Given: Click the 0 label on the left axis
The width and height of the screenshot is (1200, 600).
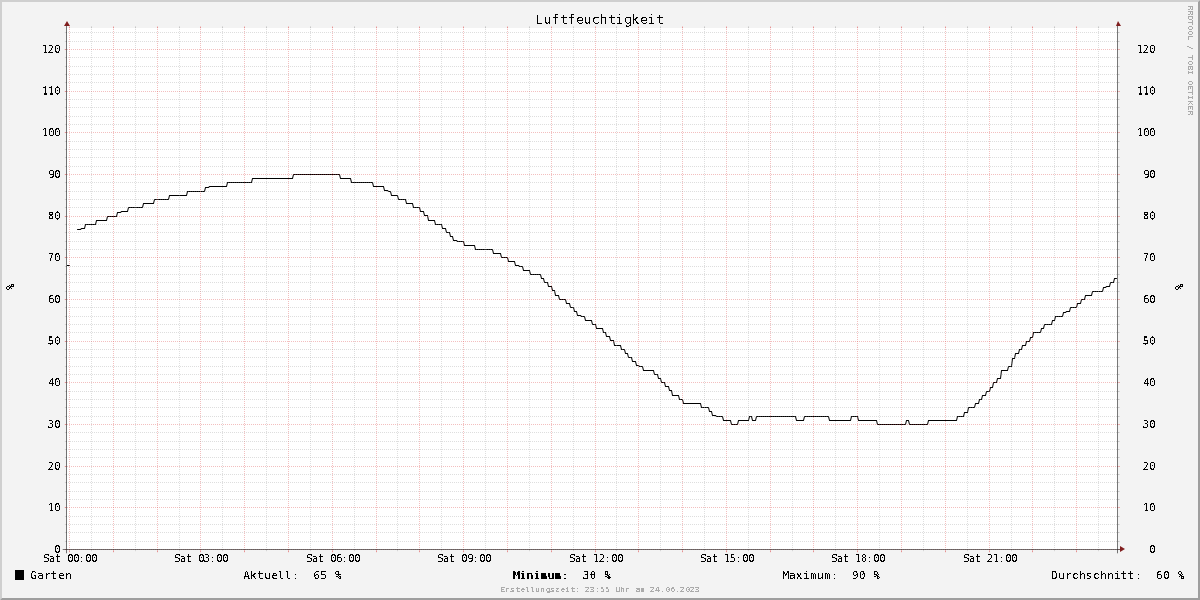Looking at the screenshot, I should pos(57,549).
